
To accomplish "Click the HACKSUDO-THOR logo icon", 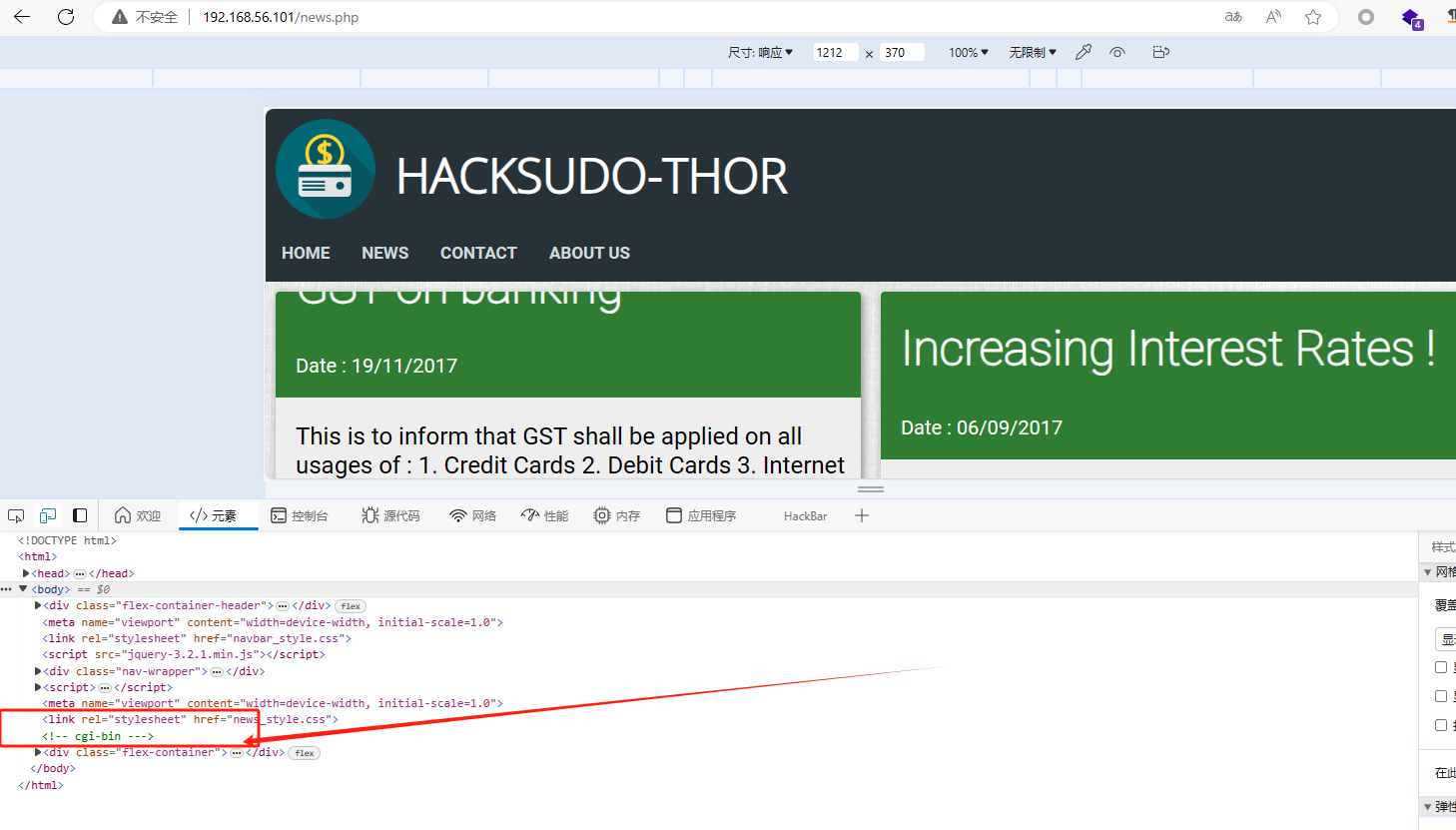I will tap(325, 169).
